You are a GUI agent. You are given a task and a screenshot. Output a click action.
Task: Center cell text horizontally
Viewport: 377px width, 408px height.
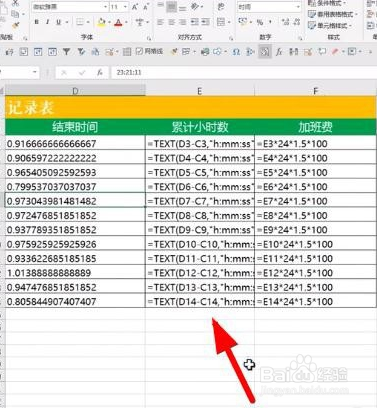click(x=171, y=22)
